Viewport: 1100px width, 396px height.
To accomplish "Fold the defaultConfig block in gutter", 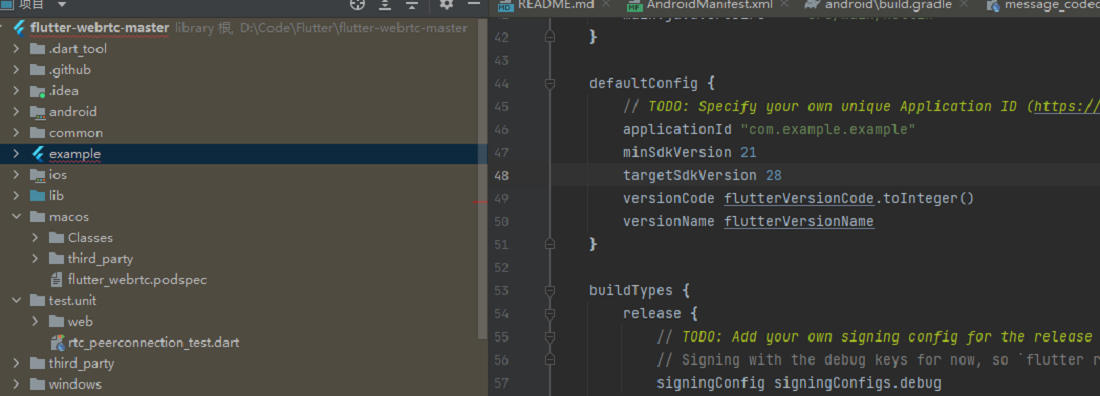I will click(550, 84).
